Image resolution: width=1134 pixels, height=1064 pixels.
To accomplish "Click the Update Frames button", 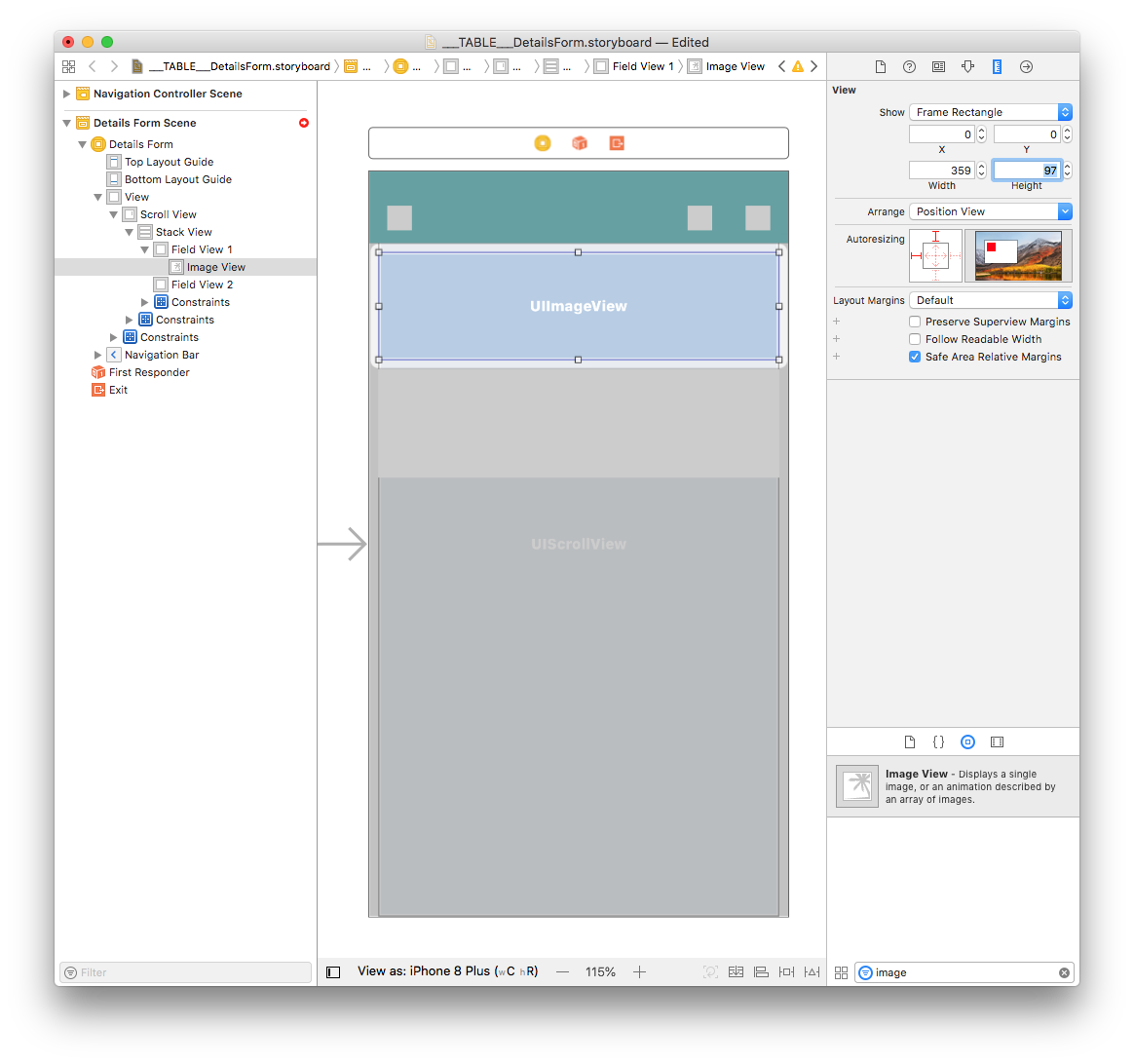I will [x=711, y=972].
